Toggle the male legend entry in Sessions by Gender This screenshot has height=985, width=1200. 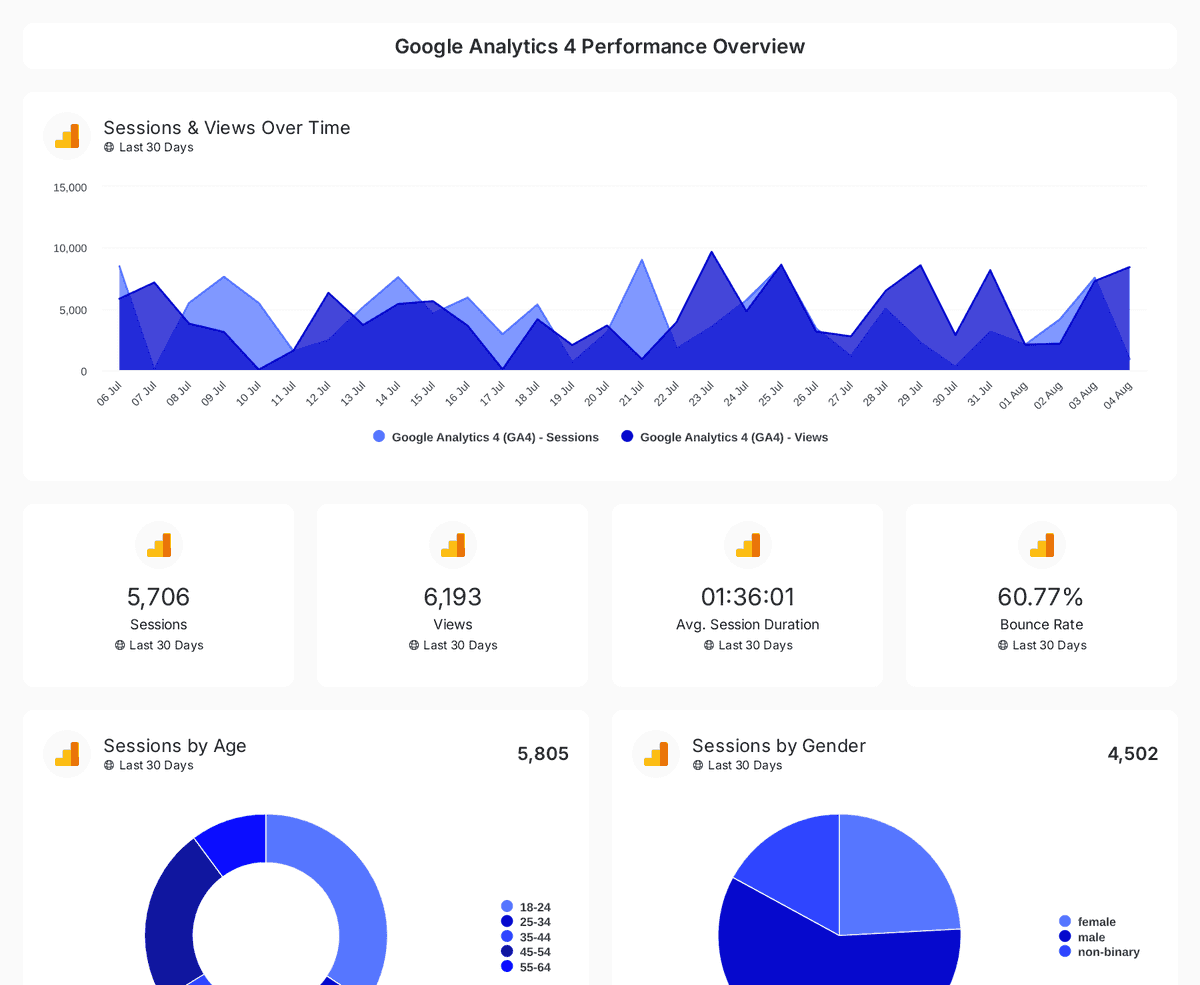tap(1083, 937)
